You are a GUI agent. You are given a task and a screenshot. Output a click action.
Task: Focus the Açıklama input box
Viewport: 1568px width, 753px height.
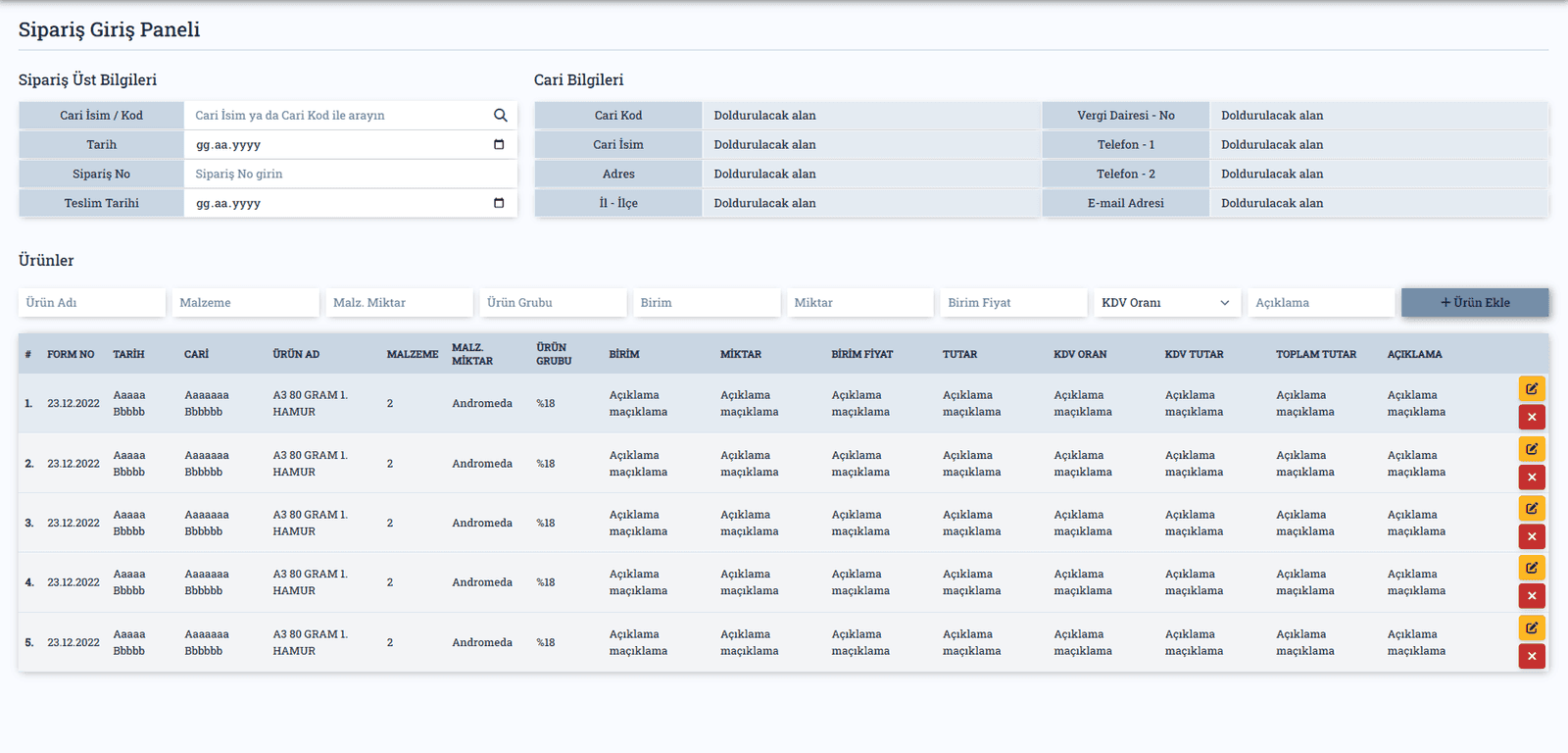(1321, 303)
